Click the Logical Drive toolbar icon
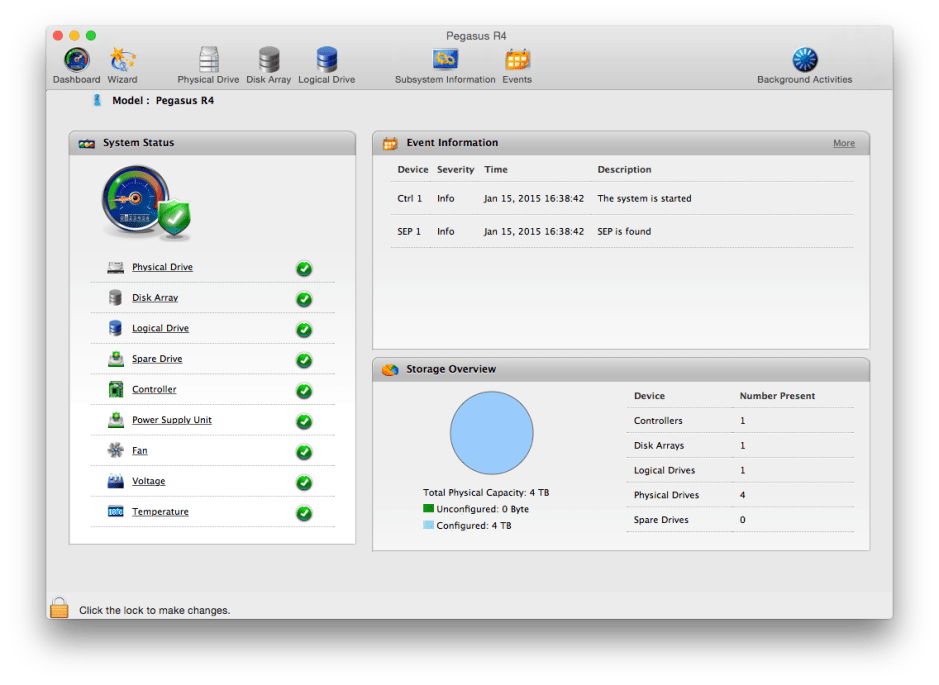939x685 pixels. (x=326, y=58)
